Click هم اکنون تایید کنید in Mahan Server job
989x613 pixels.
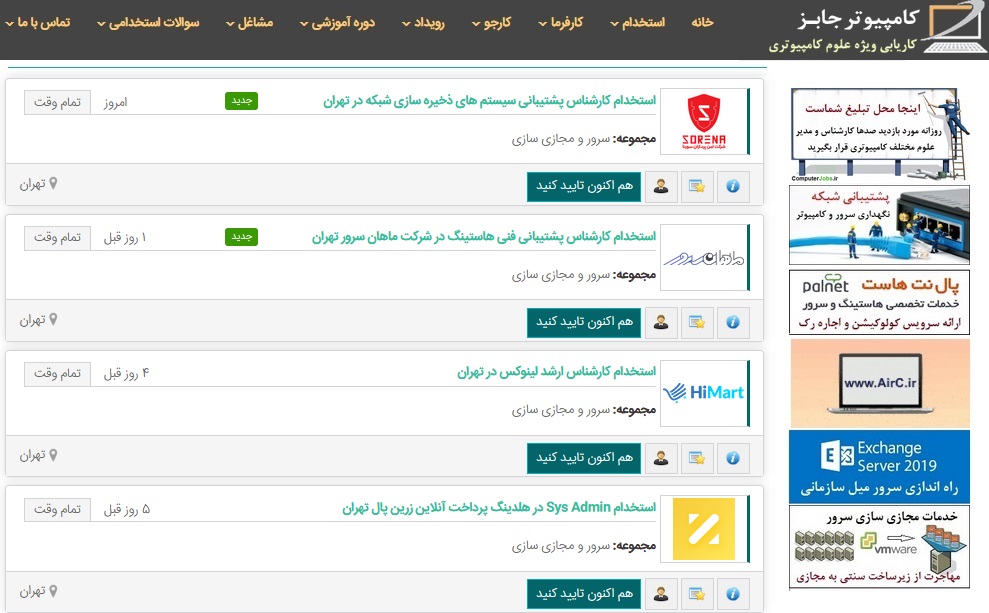(584, 323)
